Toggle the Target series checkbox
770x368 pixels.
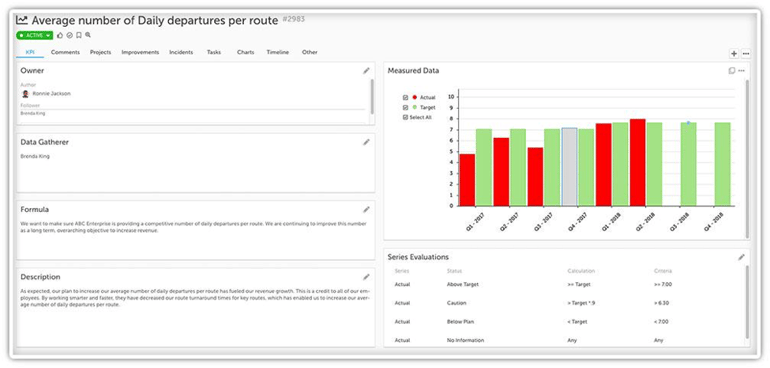405,107
